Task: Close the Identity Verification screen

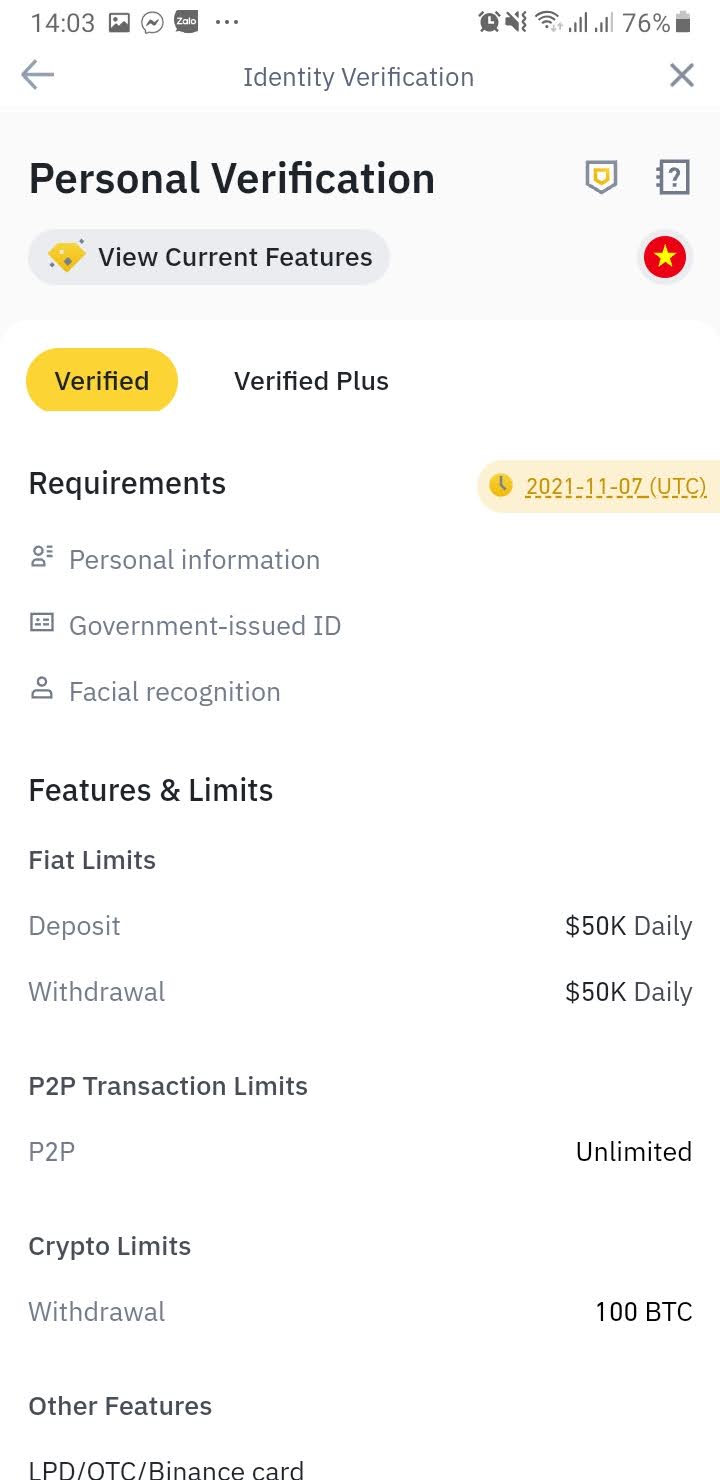Action: (x=682, y=76)
